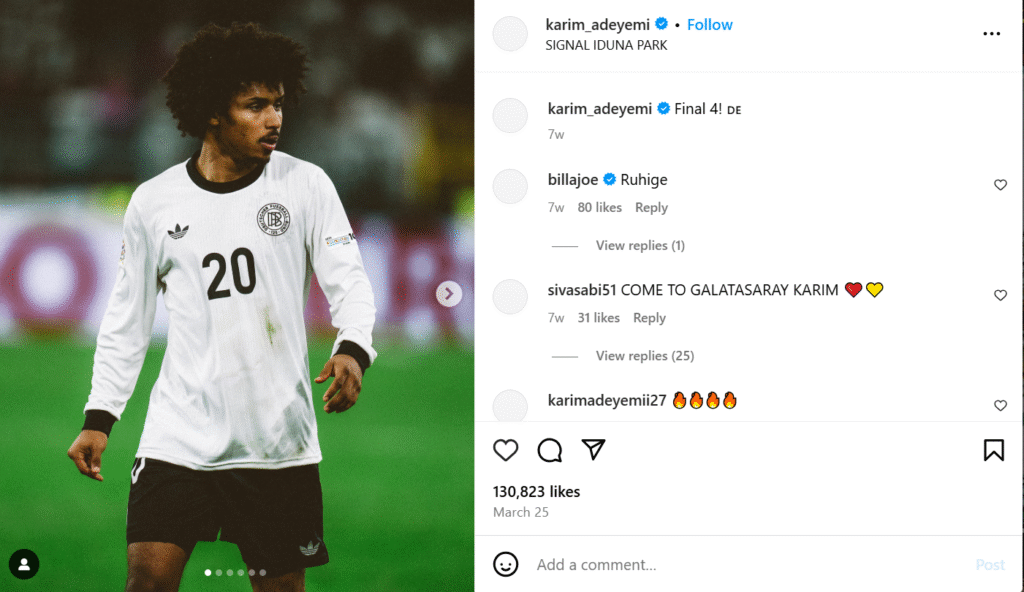
Task: Open comments with the speech bubble icon
Action: (548, 451)
